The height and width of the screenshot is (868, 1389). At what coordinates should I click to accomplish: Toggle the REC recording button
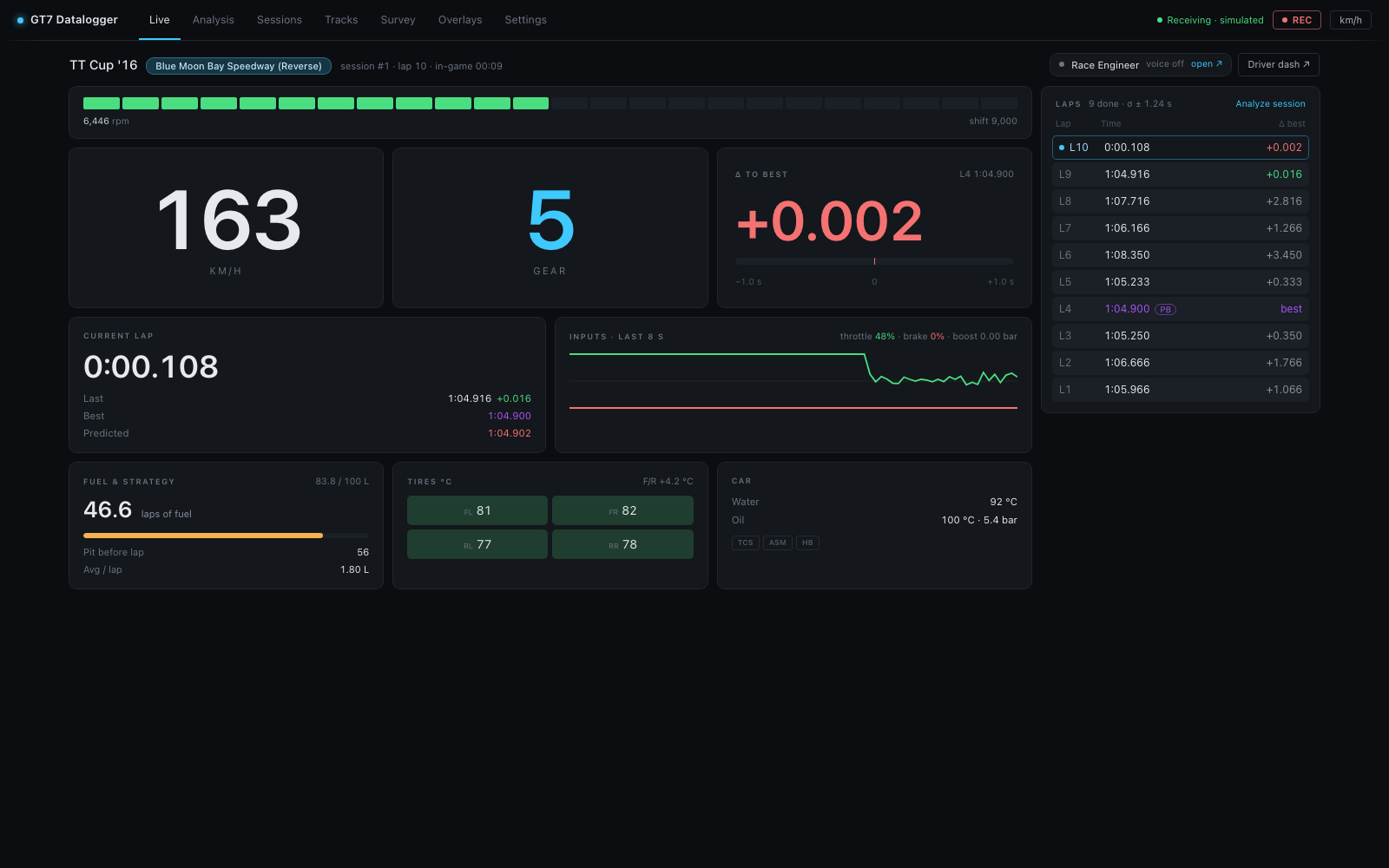pyautogui.click(x=1297, y=20)
